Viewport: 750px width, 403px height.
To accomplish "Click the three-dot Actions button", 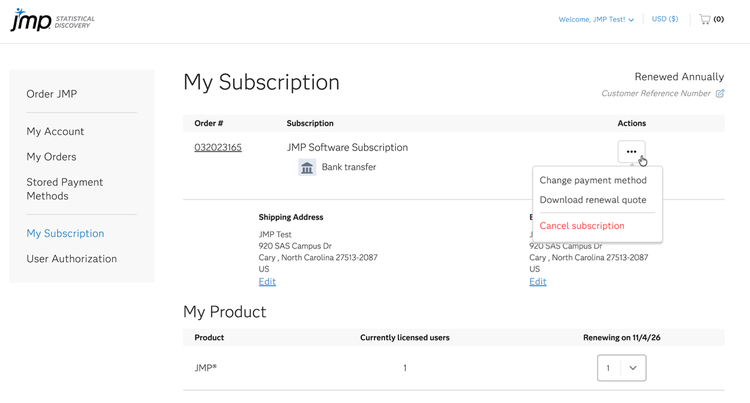I will pyautogui.click(x=631, y=151).
